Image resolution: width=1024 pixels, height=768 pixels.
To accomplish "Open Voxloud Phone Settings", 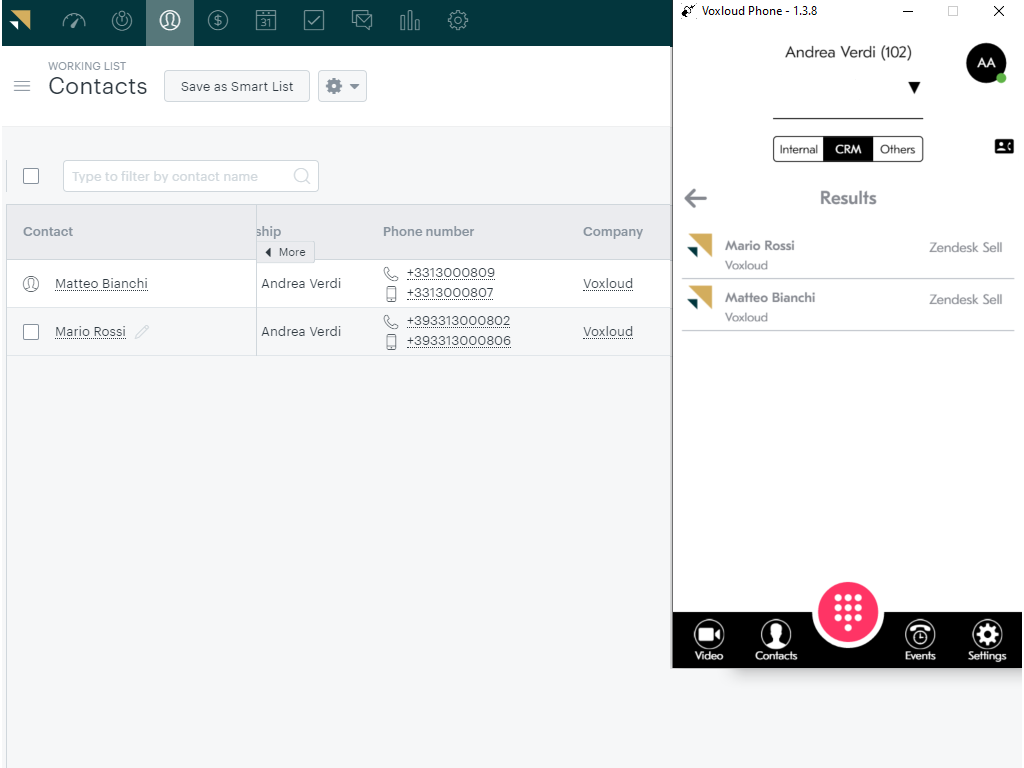I will tap(987, 640).
